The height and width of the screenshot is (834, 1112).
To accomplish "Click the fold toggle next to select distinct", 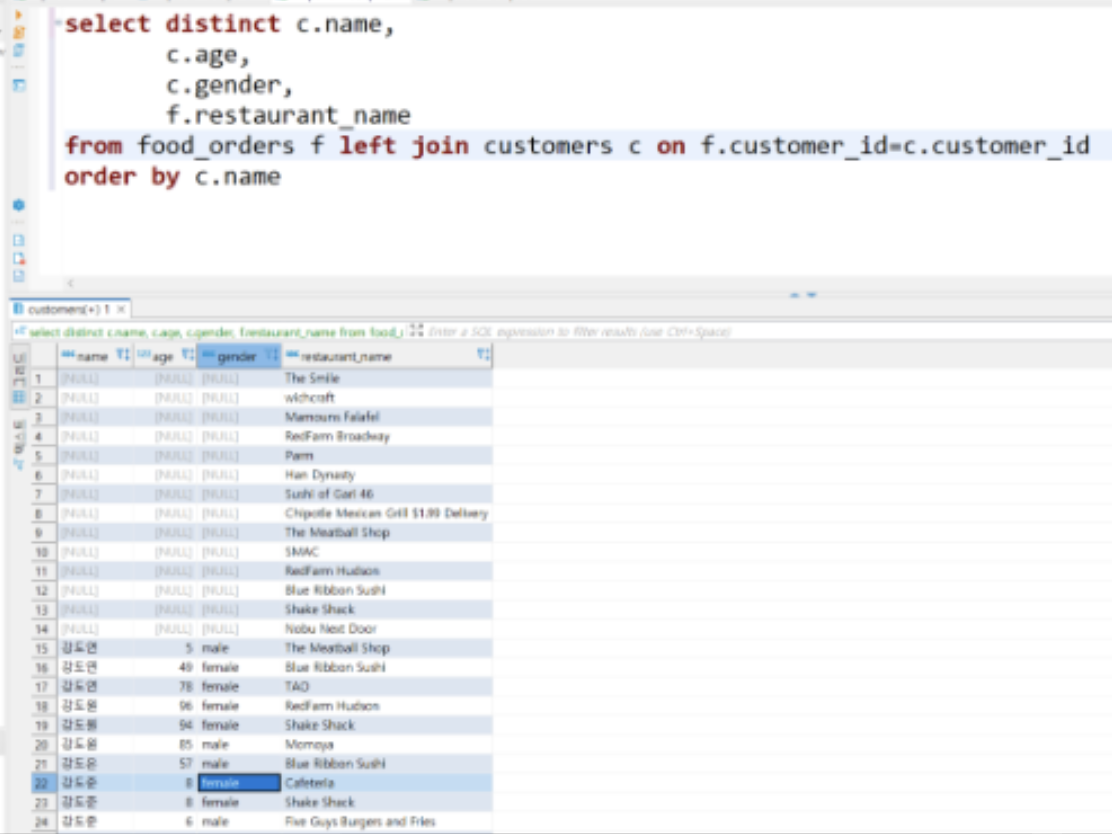I will (57, 23).
